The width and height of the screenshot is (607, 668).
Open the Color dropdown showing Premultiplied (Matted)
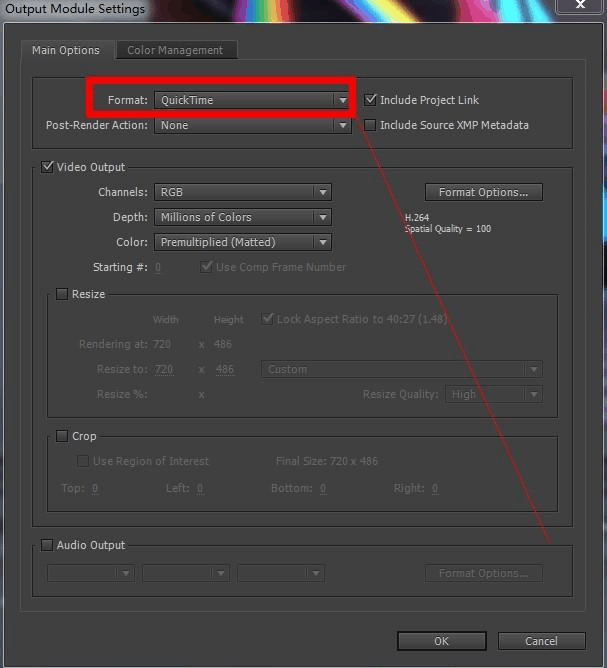tap(242, 242)
